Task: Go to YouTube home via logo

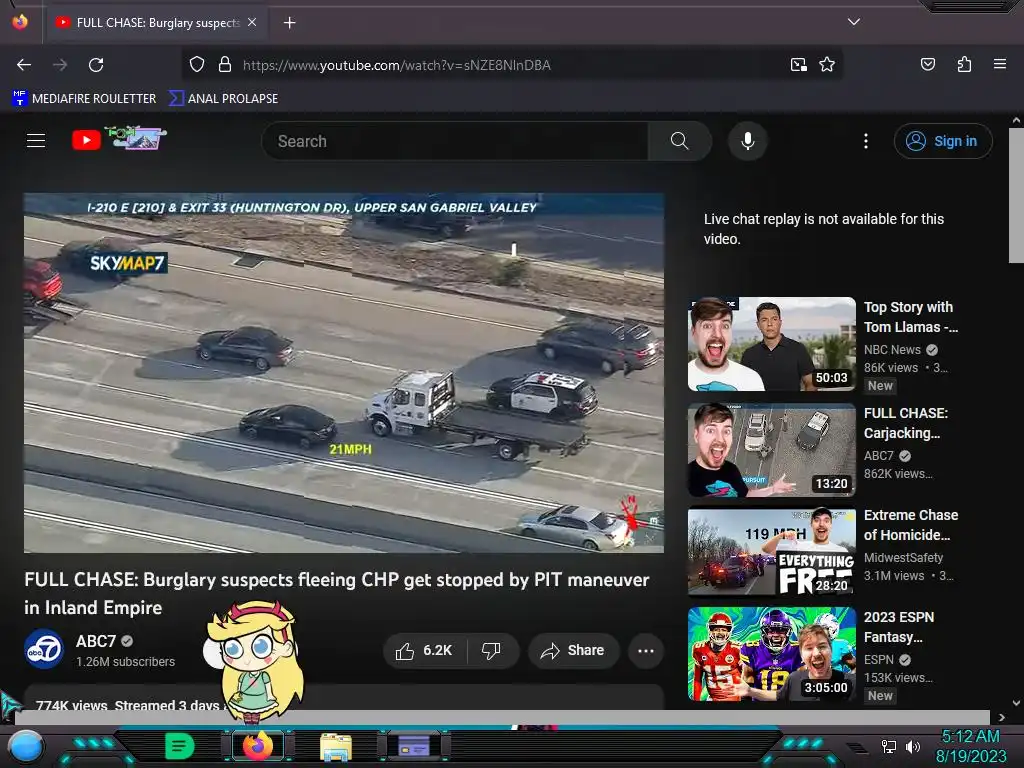Action: tap(120, 138)
